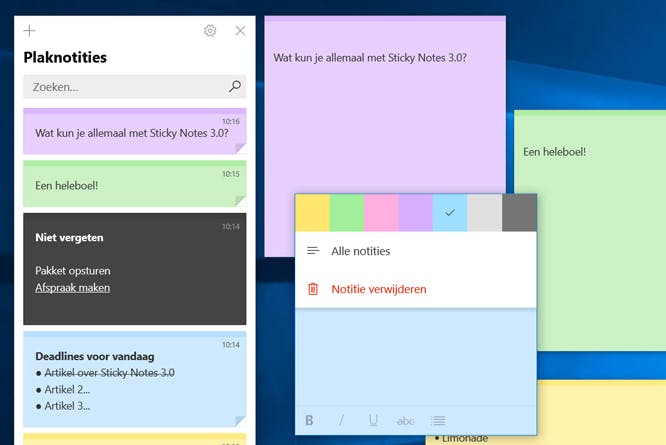
Task: Click the folded corner on the Deadlines card
Action: click(x=240, y=421)
